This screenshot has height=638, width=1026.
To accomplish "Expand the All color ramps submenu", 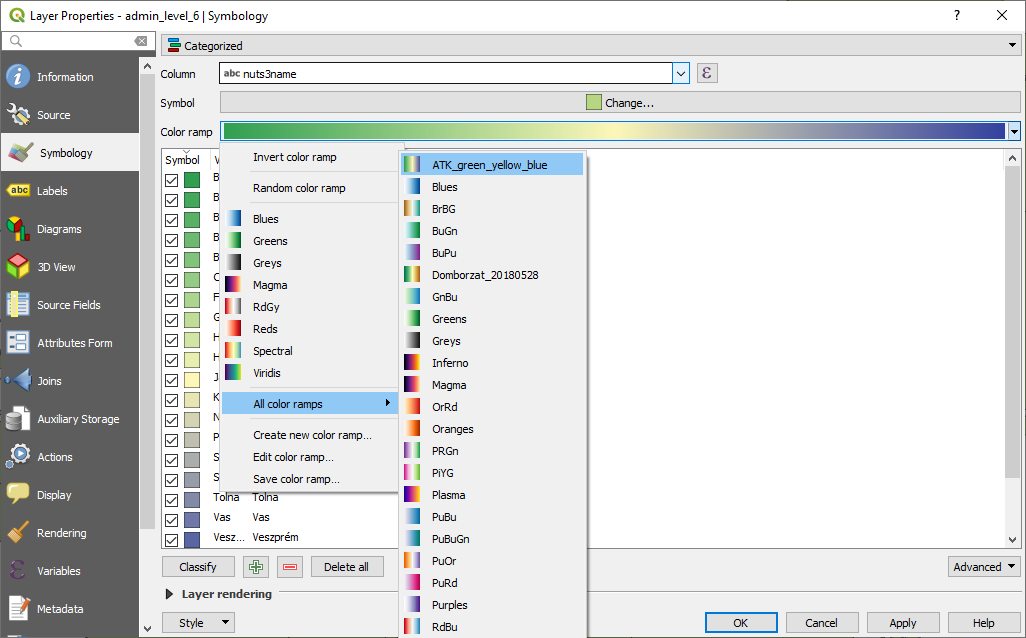I will [x=310, y=404].
